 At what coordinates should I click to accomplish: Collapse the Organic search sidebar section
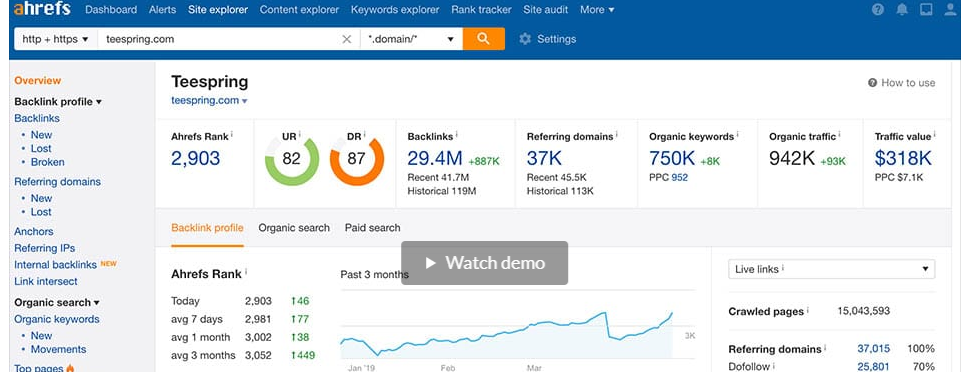(x=57, y=303)
